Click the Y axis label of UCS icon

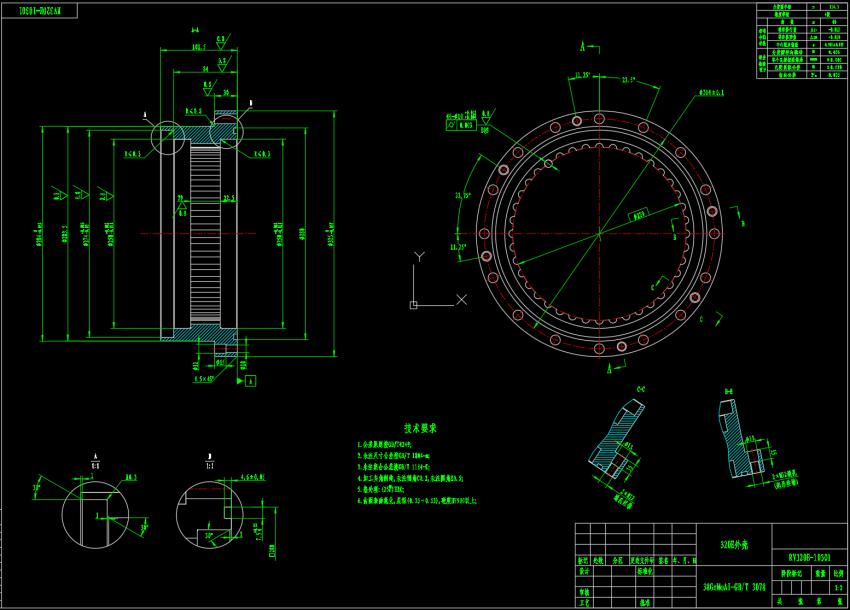tap(419, 256)
